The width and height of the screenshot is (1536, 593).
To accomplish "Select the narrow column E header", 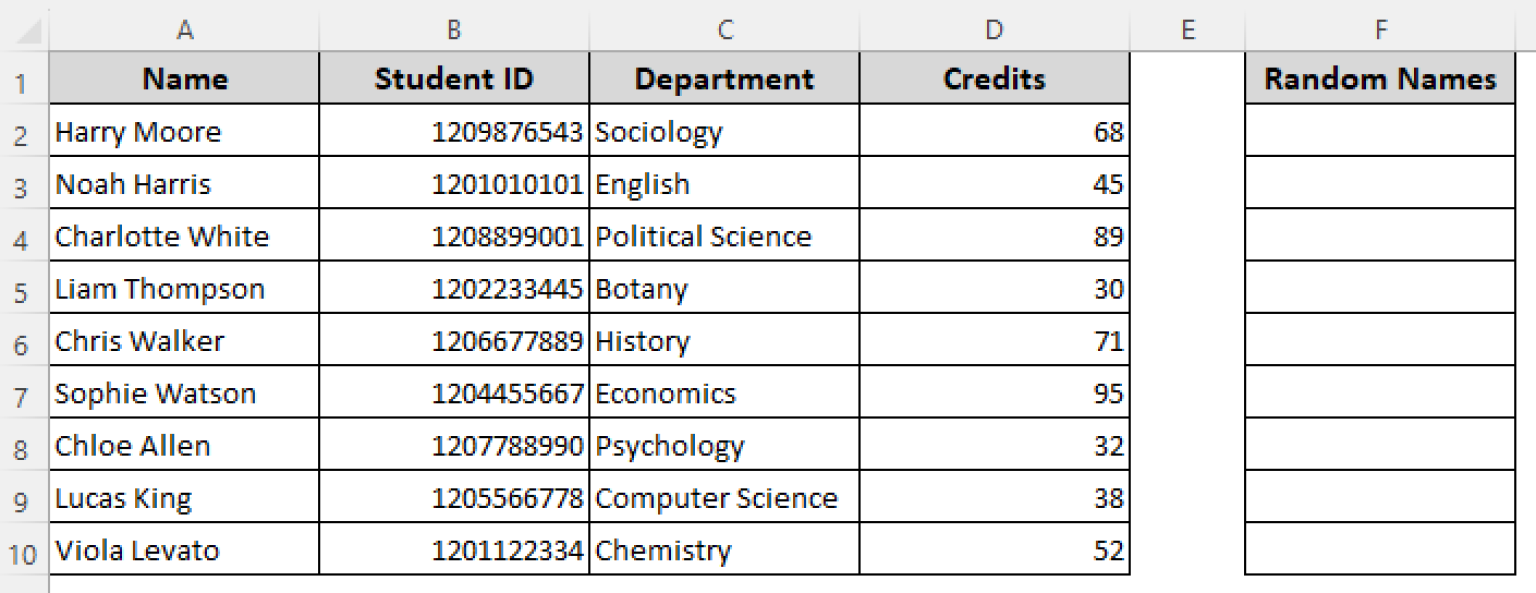I will point(1187,30).
